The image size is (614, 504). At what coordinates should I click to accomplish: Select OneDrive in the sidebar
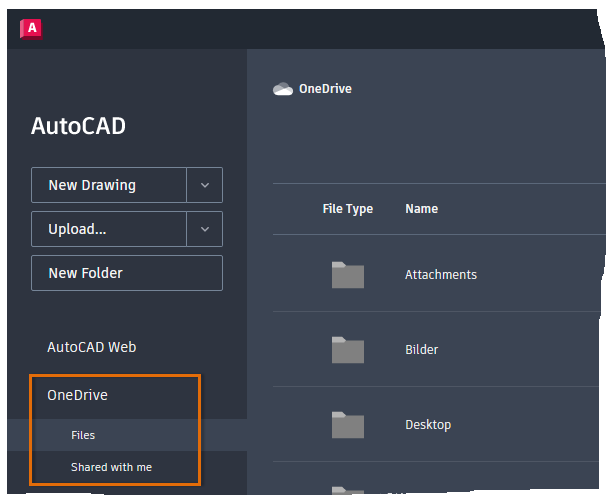[x=77, y=396]
